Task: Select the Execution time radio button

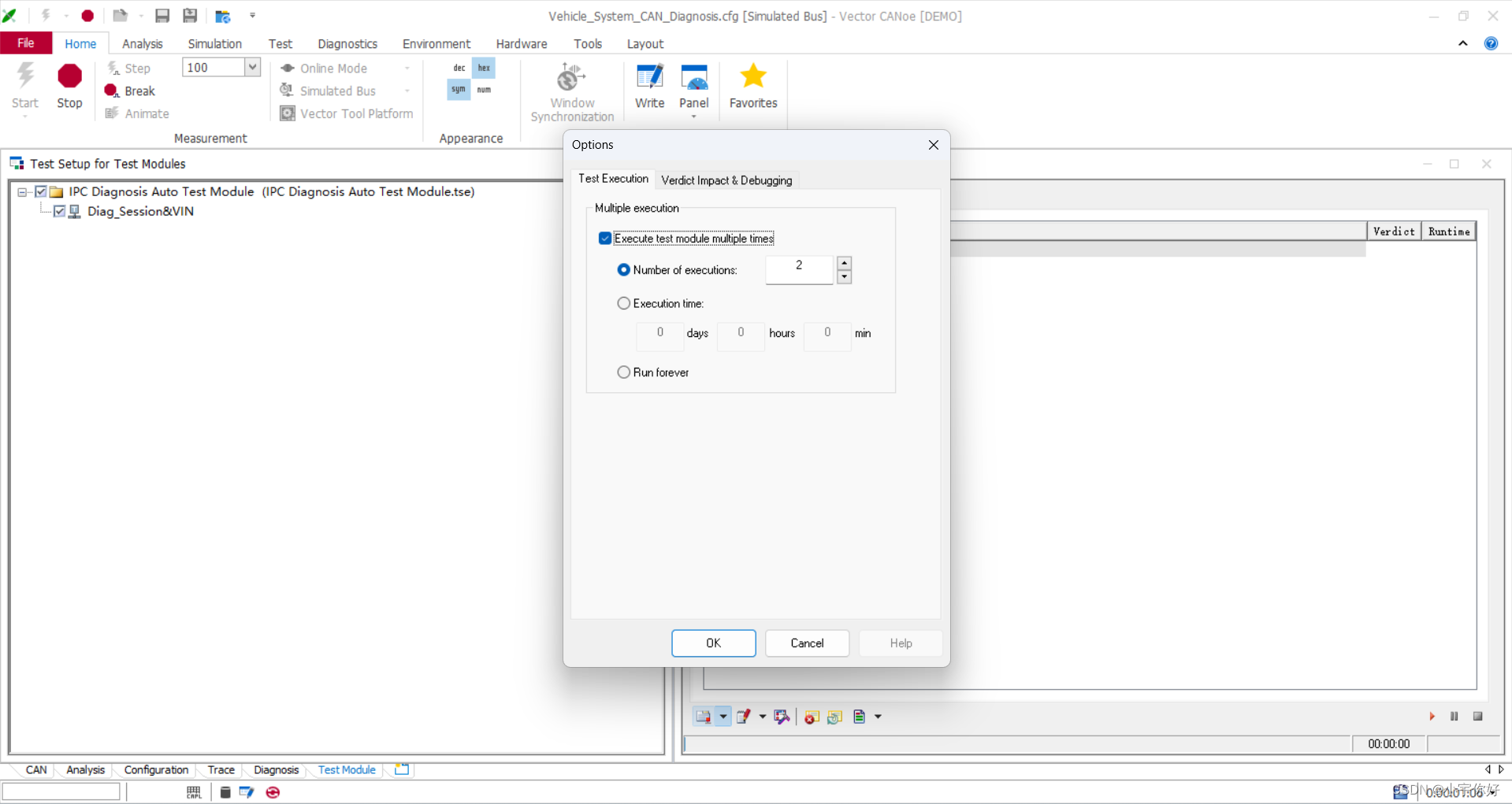Action: tap(624, 303)
